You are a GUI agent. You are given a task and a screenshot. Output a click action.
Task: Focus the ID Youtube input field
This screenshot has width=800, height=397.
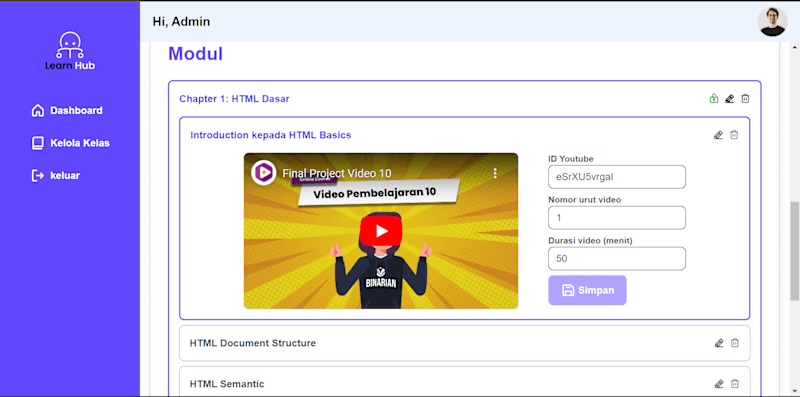coord(617,177)
